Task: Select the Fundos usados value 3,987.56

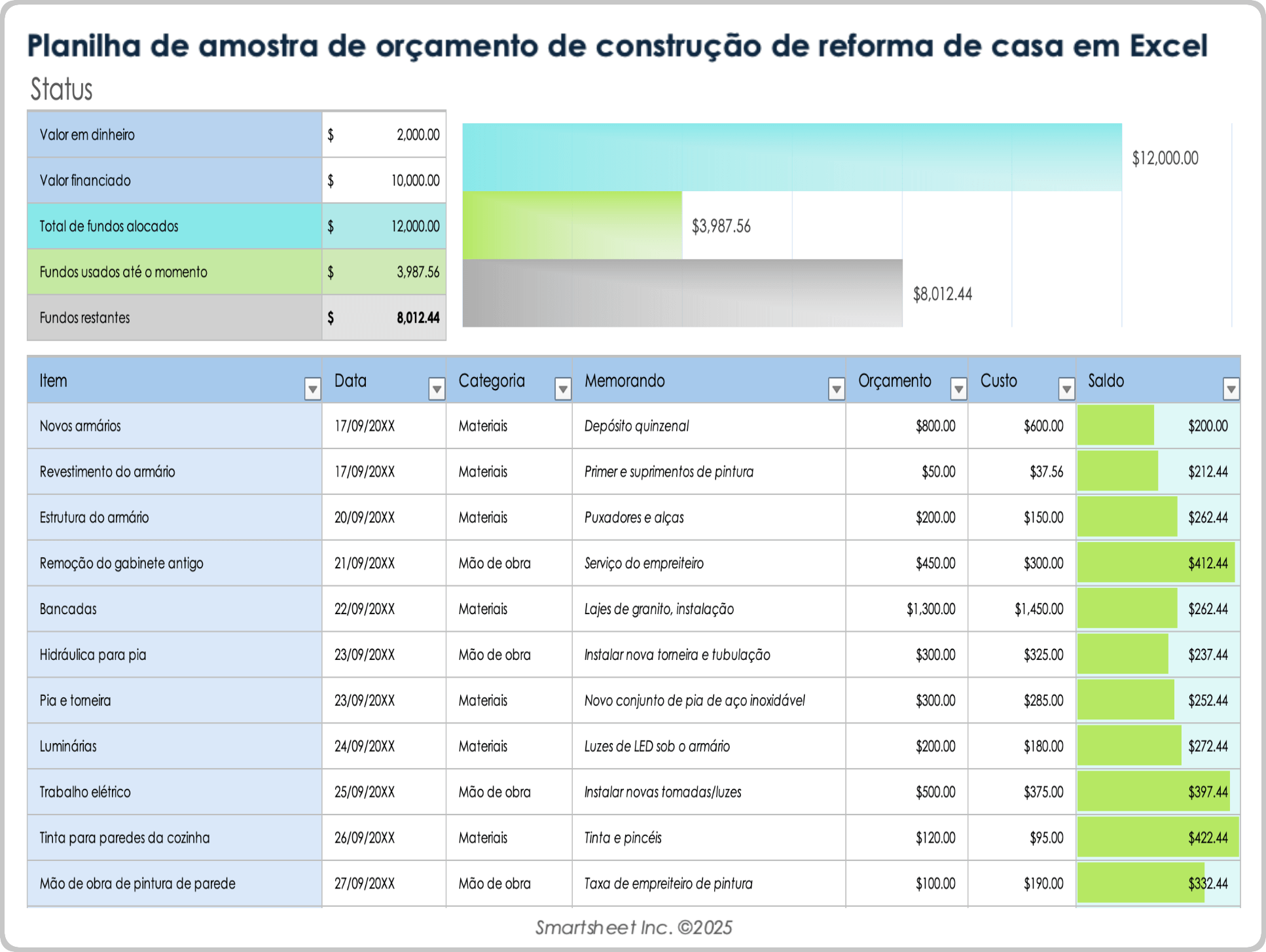Action: pyautogui.click(x=384, y=272)
